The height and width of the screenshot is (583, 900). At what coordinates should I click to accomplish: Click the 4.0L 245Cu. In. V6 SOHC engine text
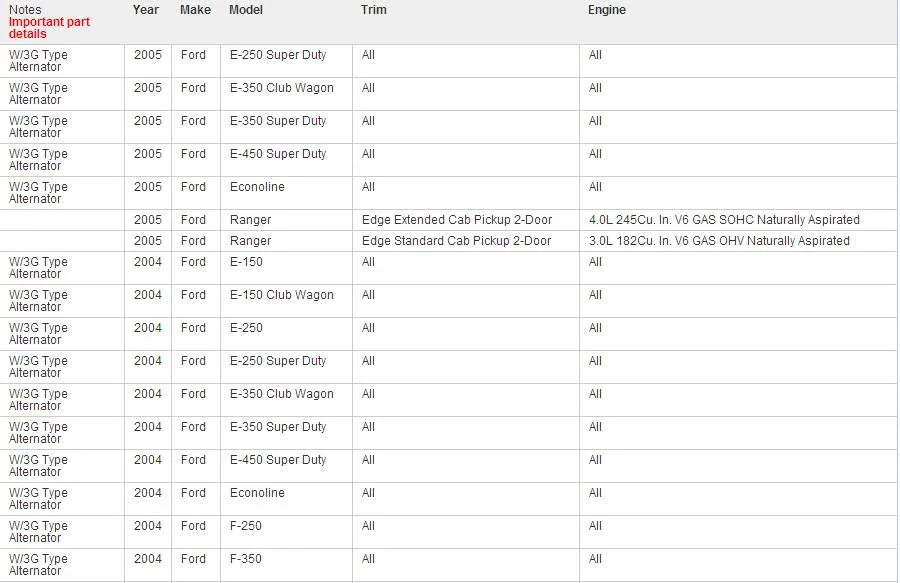[x=724, y=220]
